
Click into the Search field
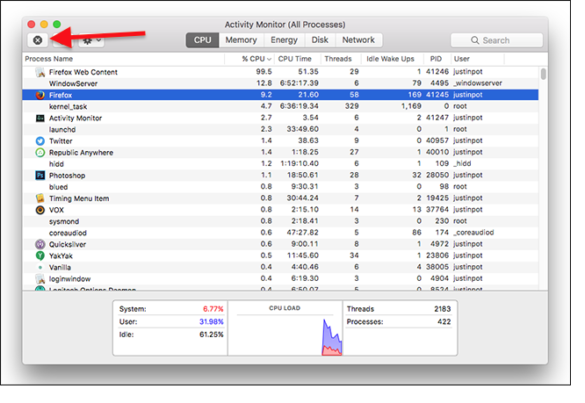pos(497,40)
